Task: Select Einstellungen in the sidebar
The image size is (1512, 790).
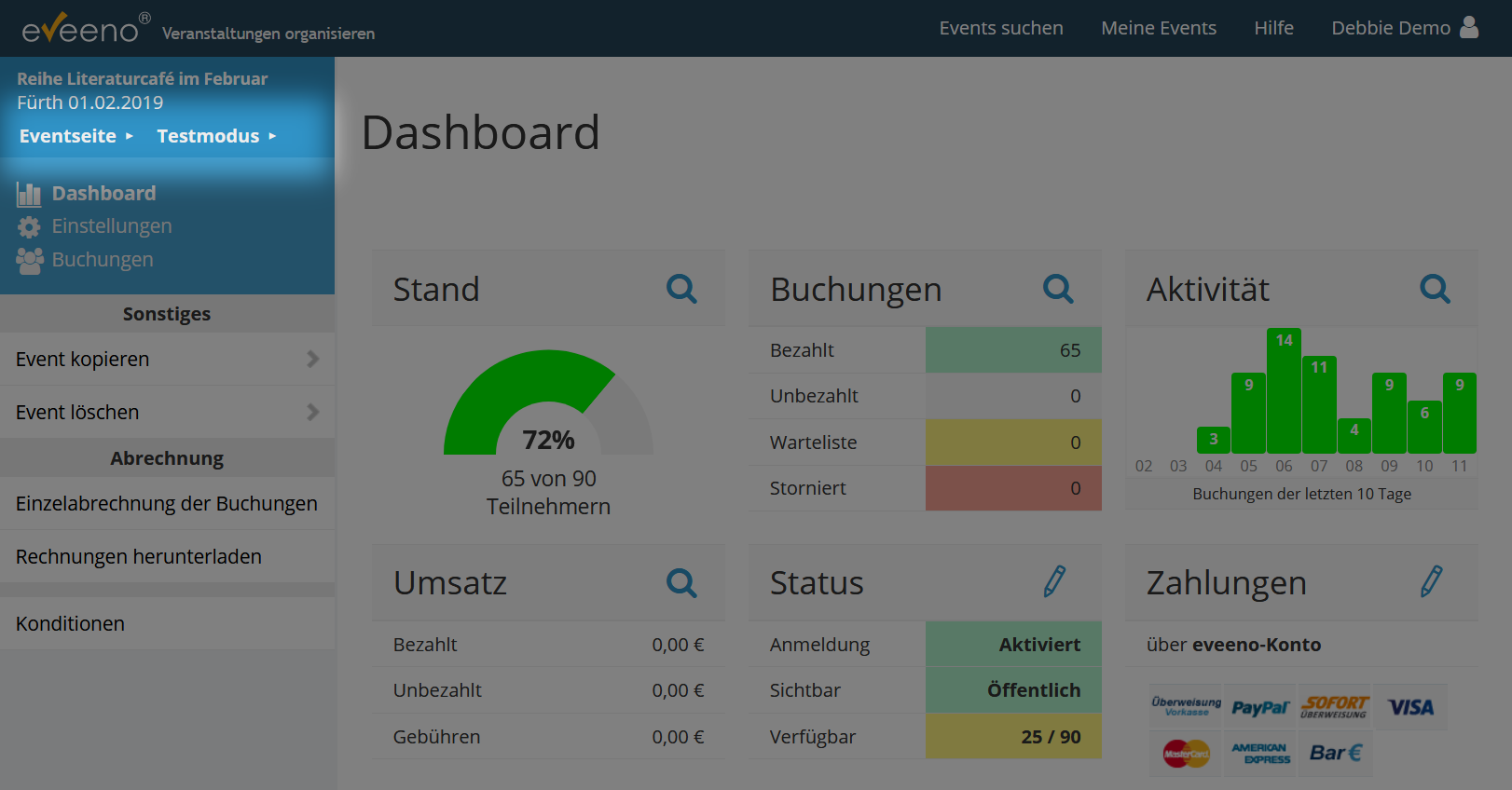Action: (111, 226)
